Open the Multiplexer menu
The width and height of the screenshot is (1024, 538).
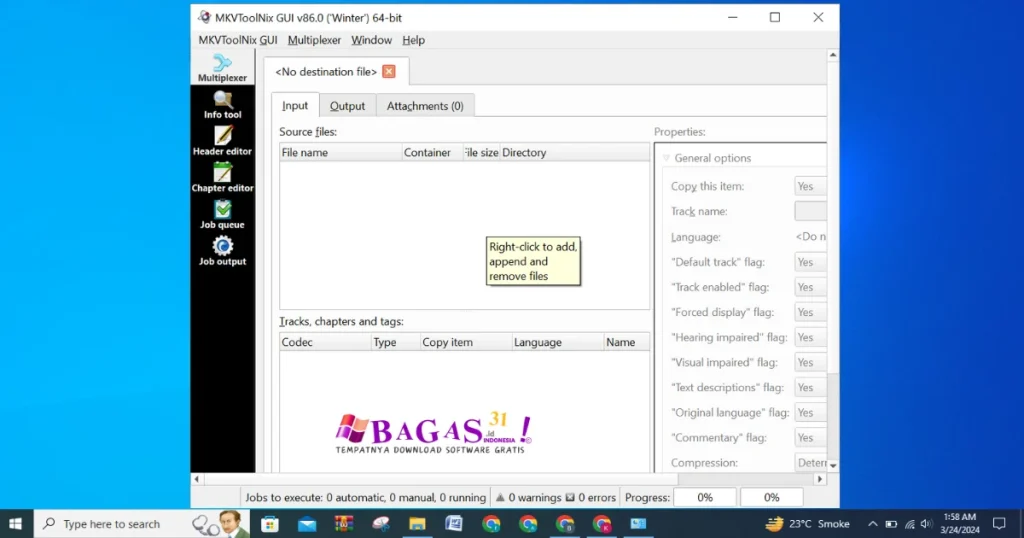click(314, 40)
